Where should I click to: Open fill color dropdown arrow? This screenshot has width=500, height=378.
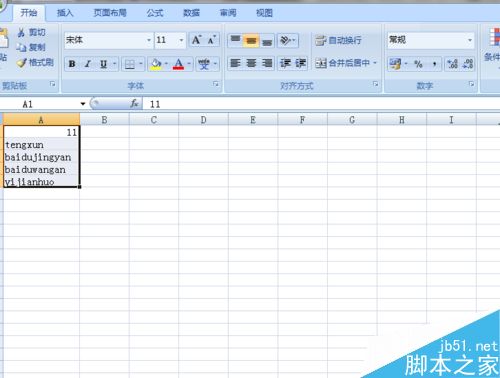coord(166,64)
